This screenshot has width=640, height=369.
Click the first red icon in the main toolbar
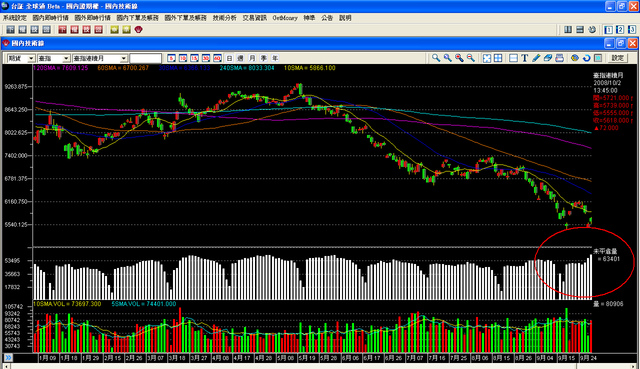pyautogui.click(x=62, y=29)
